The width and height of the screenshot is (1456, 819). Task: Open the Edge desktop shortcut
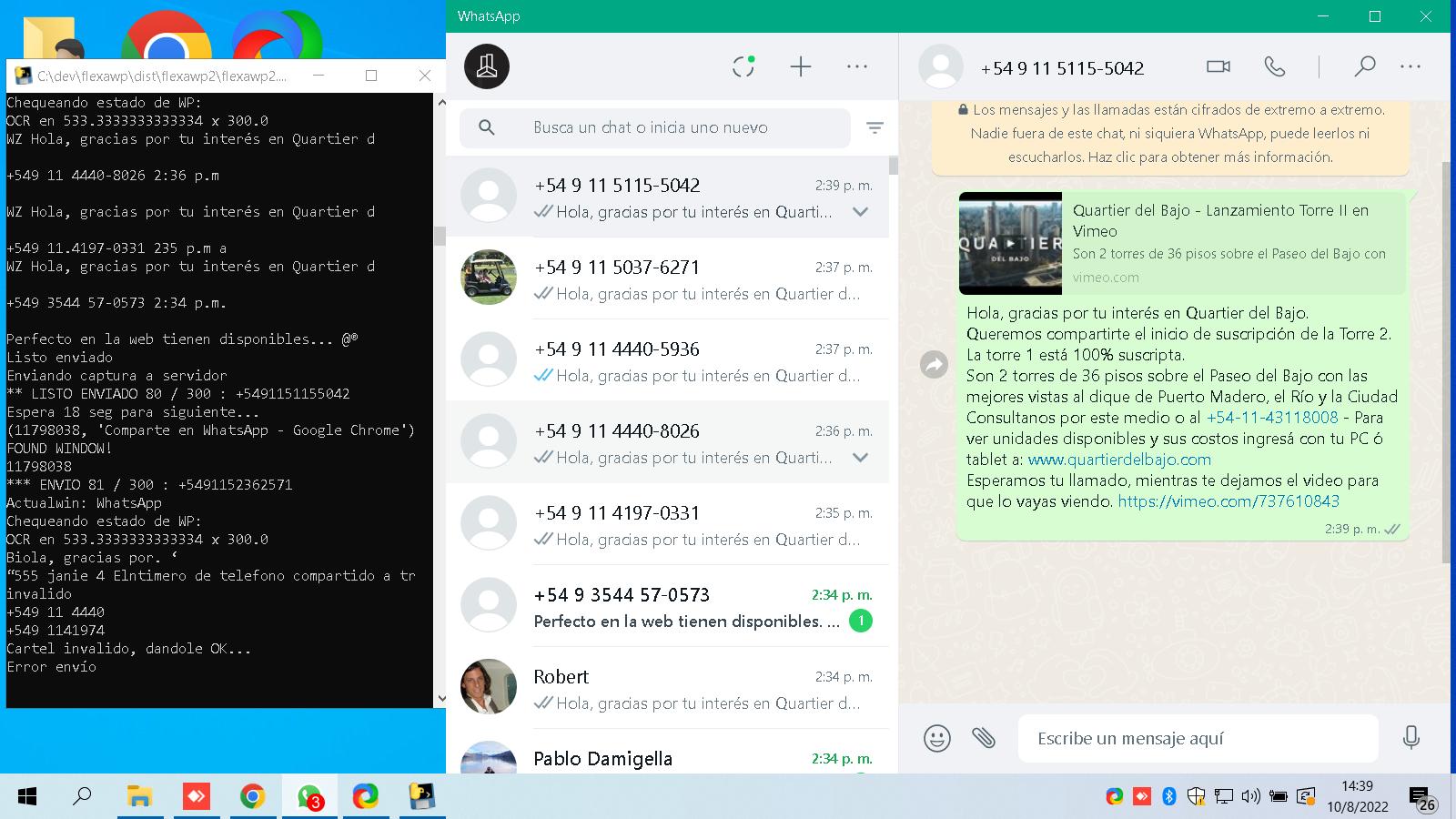tap(277, 36)
